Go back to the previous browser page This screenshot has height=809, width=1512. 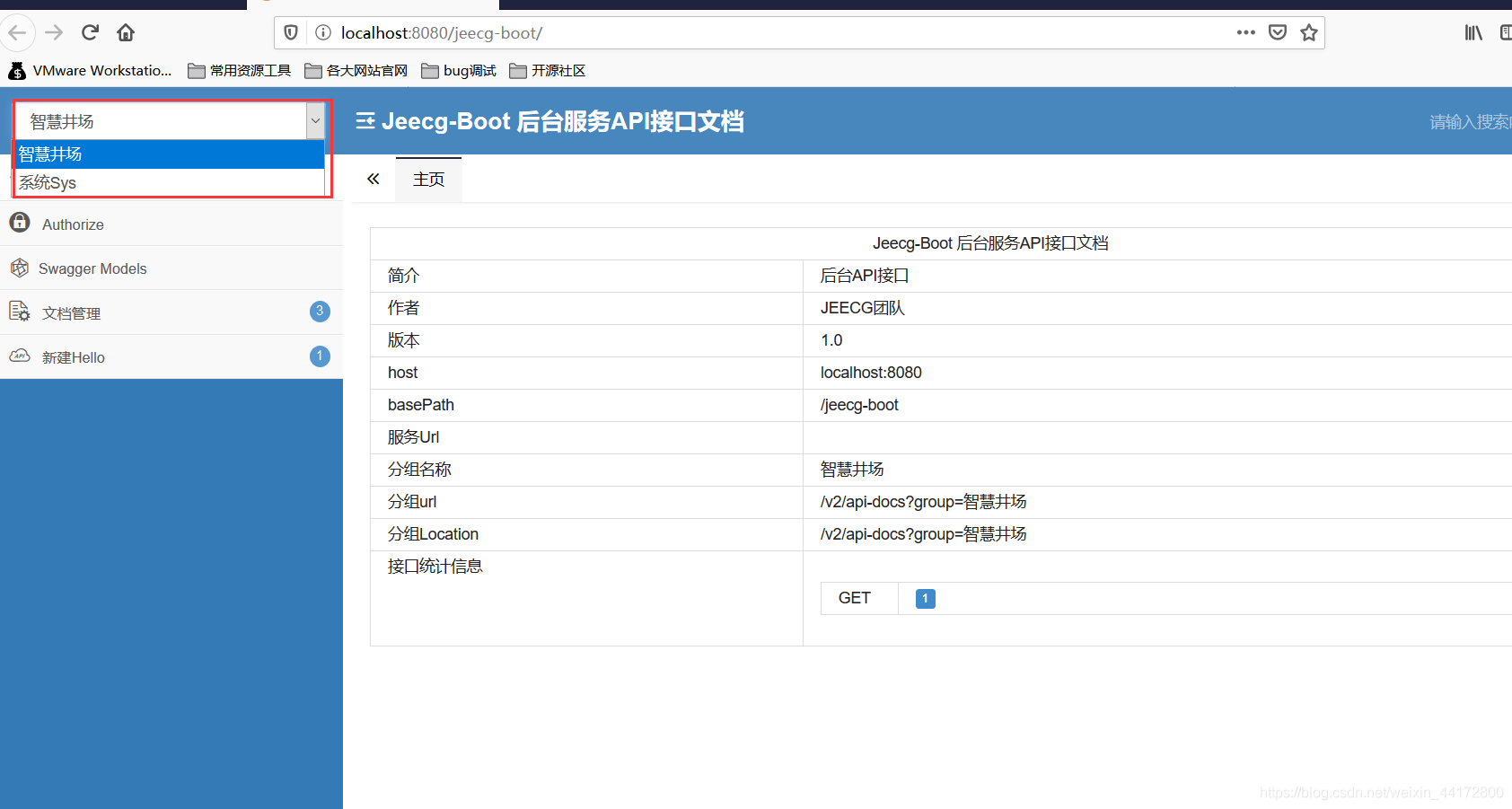pyautogui.click(x=17, y=33)
